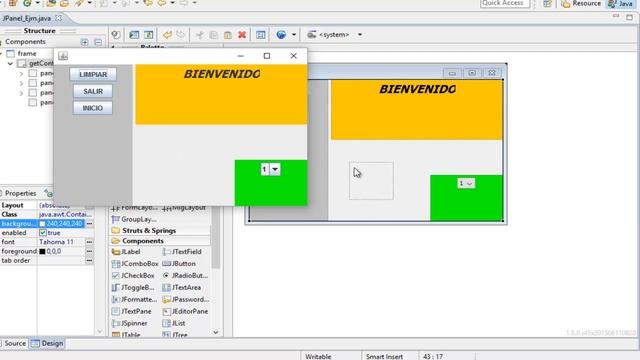Click the Class property value java.awt.Contai...
The image size is (640, 360).
(65, 214)
